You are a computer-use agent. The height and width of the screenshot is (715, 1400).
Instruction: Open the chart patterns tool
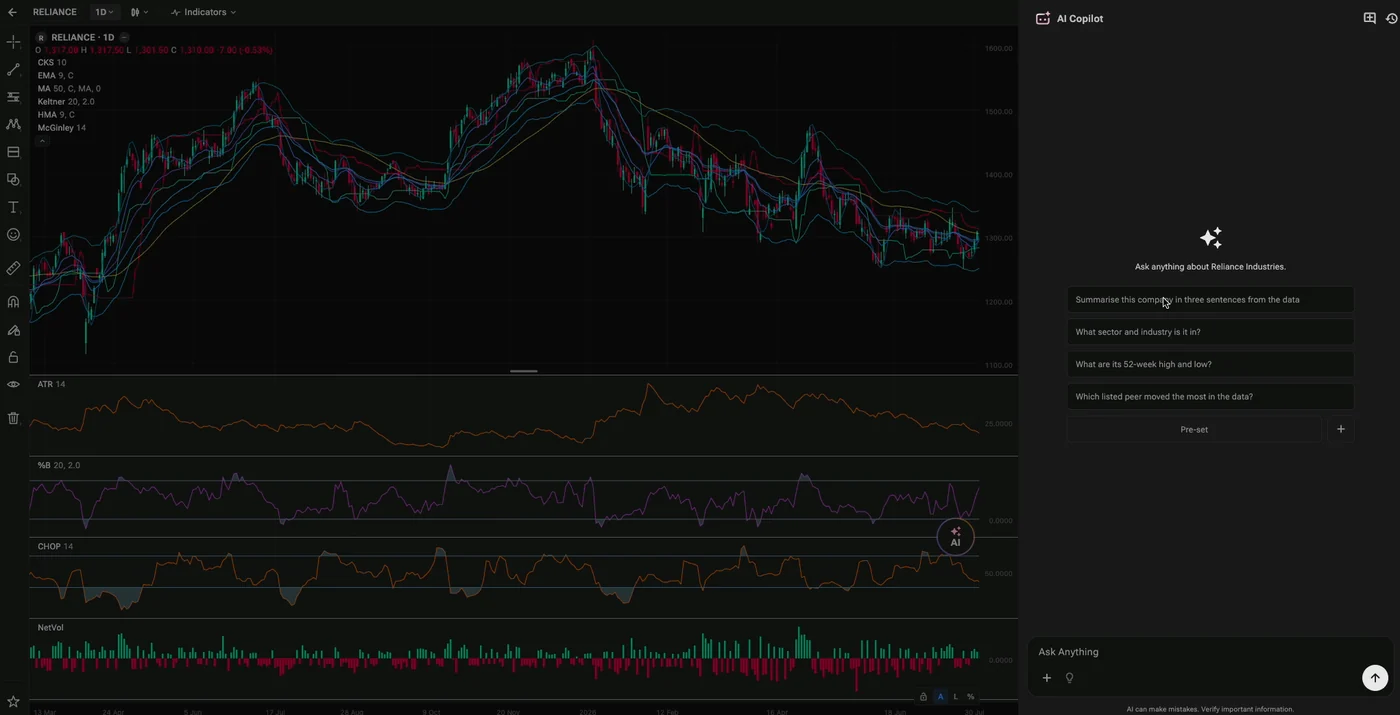13,125
